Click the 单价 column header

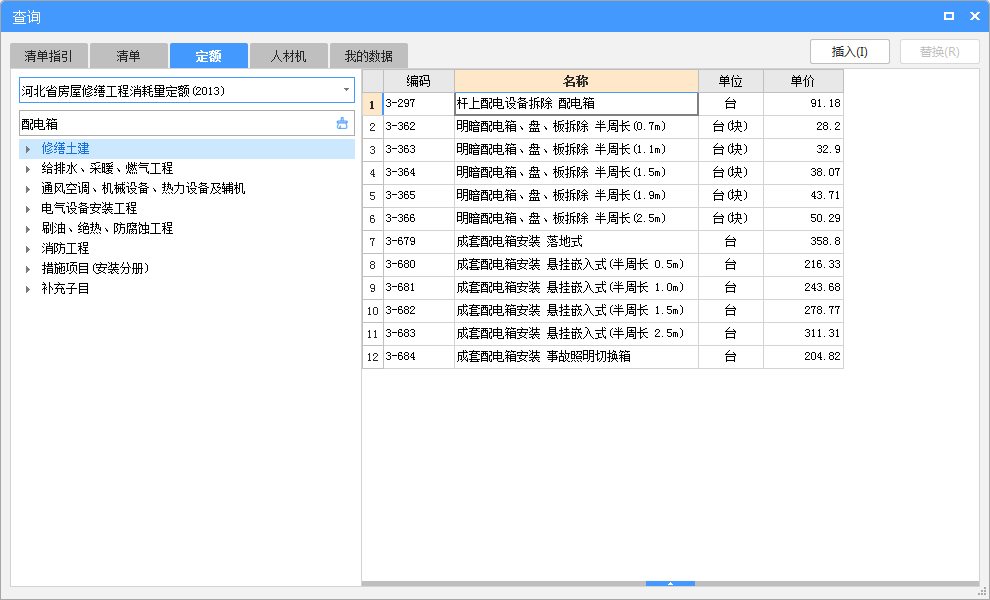pos(803,81)
